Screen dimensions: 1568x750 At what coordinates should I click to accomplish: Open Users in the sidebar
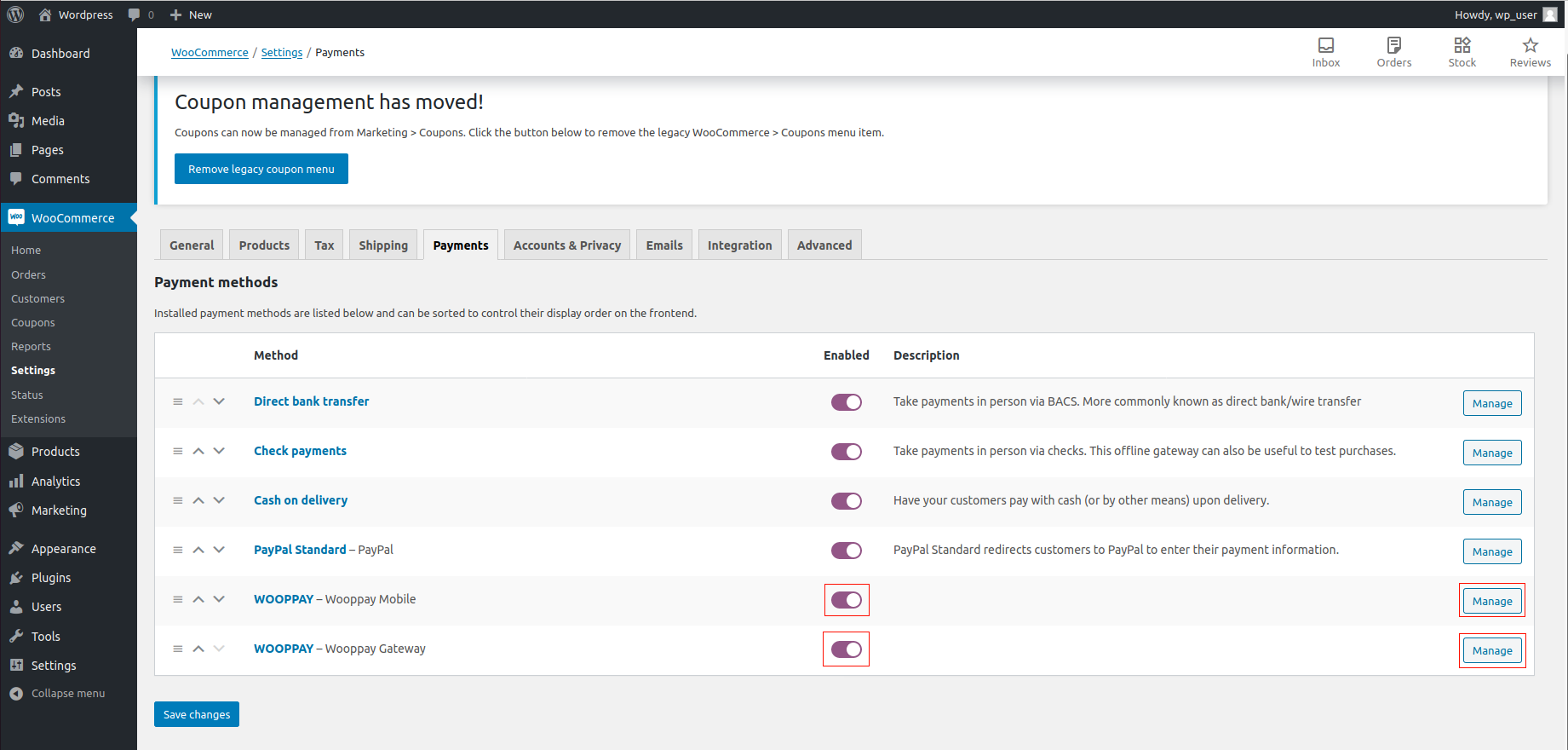point(68,606)
